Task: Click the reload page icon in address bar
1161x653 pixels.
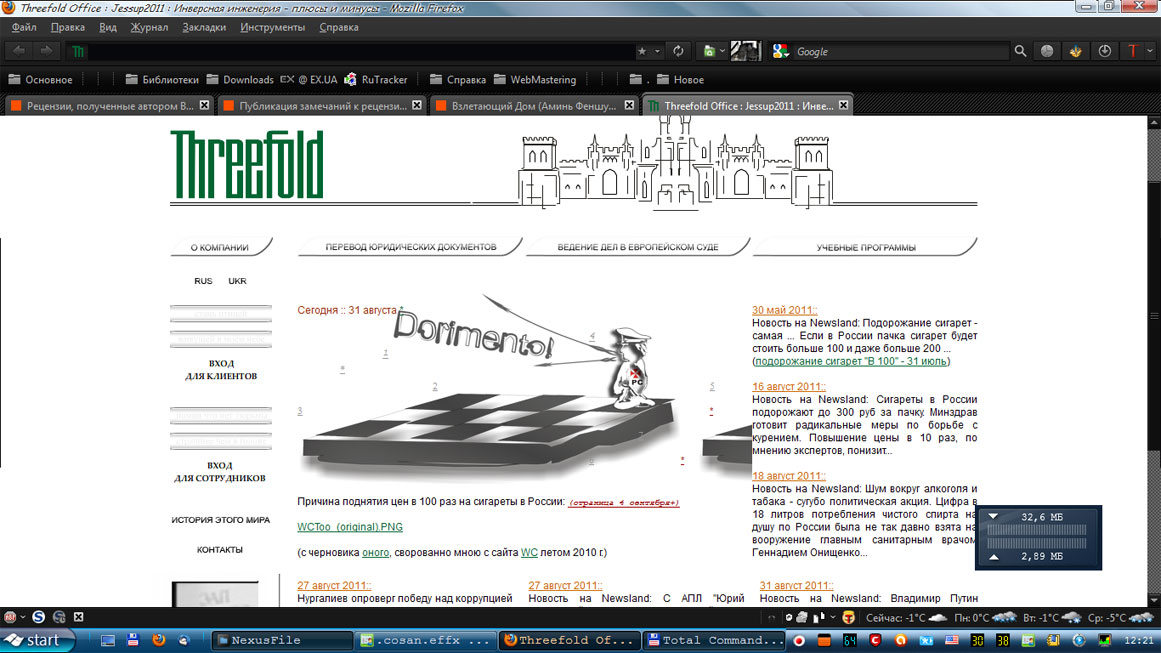Action: click(678, 51)
